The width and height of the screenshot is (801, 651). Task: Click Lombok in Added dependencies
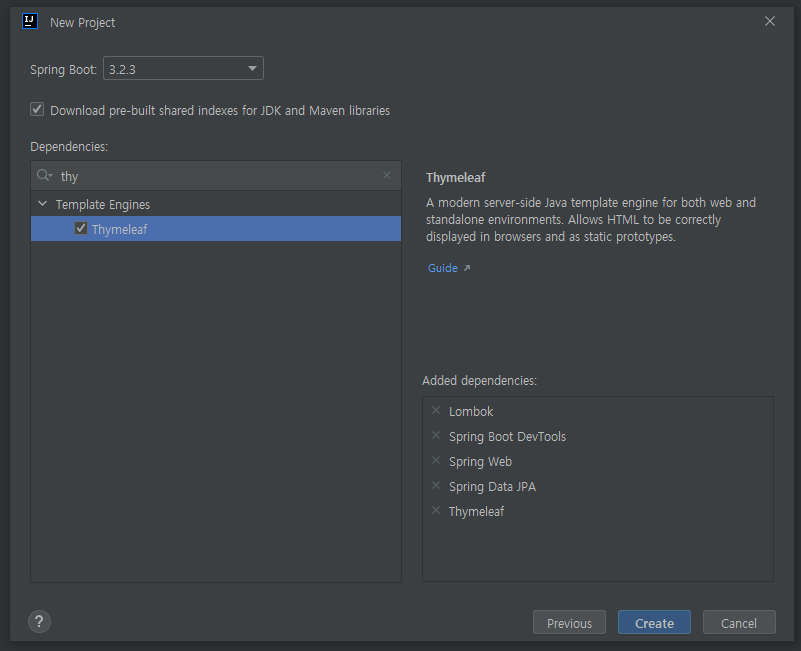click(x=471, y=411)
